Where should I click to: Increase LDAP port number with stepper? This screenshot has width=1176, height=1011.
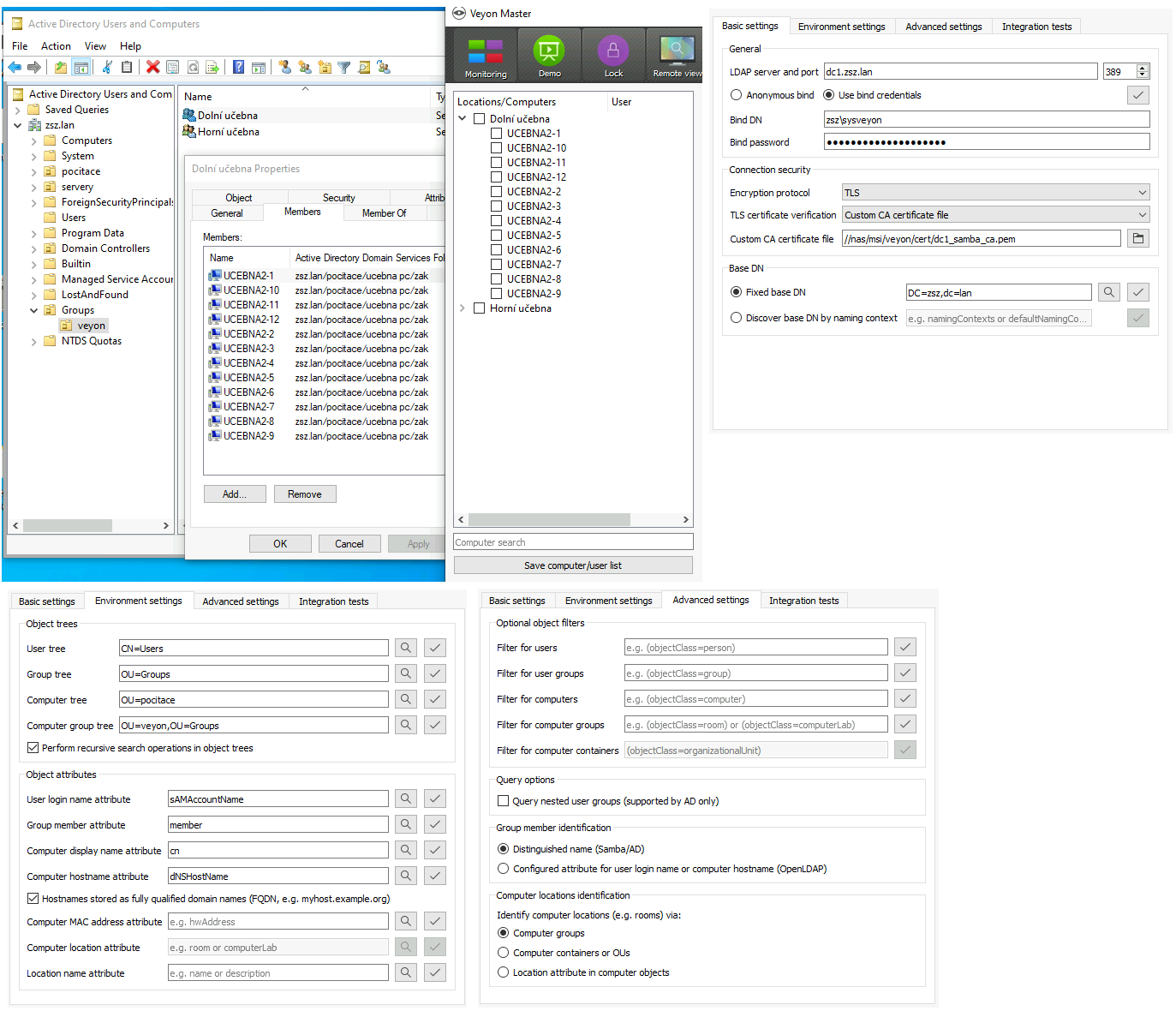coord(1143,69)
